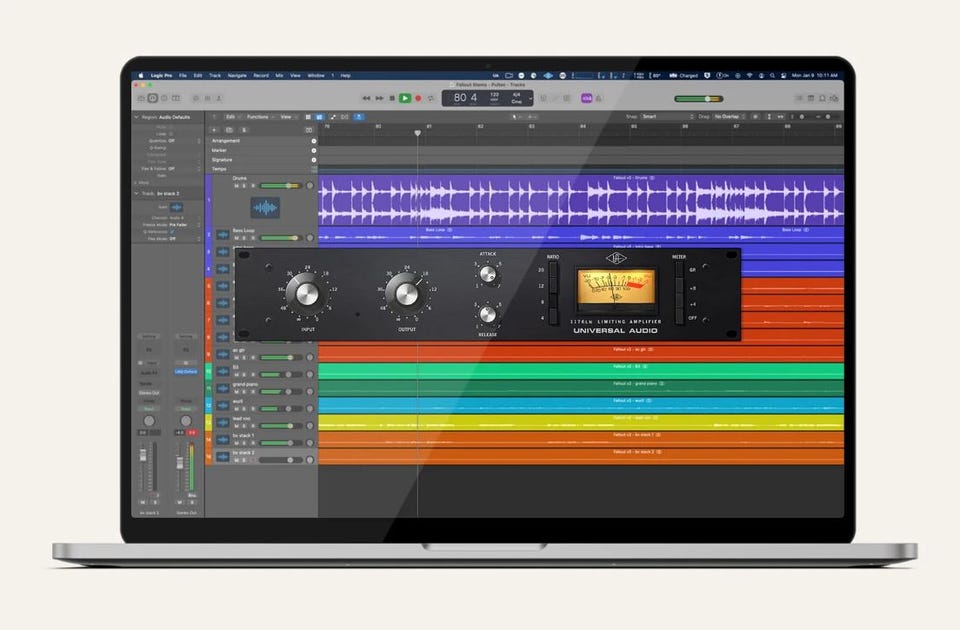The height and width of the screenshot is (630, 960).
Task: Open the Navigate menu in menu bar
Action: 237,75
